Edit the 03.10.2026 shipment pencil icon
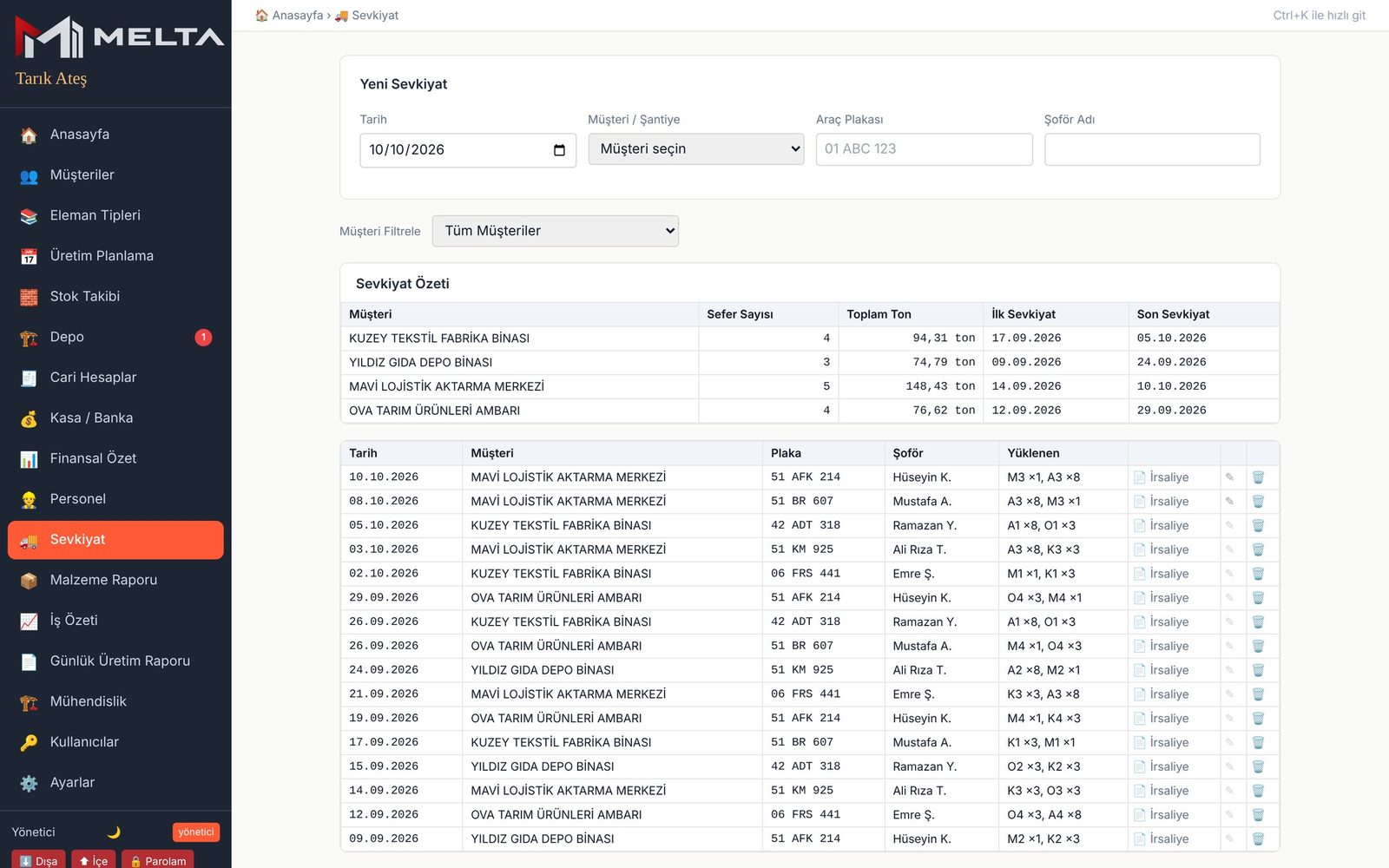Screen dimensions: 1389x868 [x=1229, y=549]
